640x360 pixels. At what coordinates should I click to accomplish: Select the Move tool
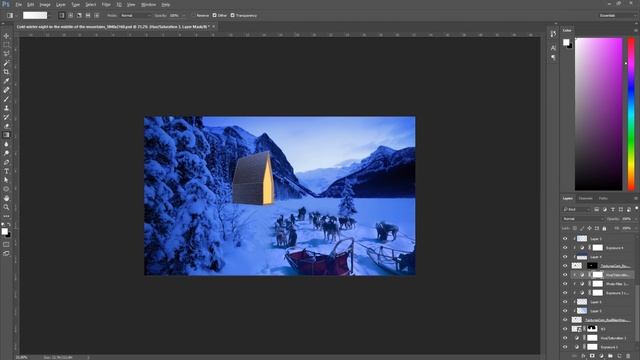tap(6, 36)
